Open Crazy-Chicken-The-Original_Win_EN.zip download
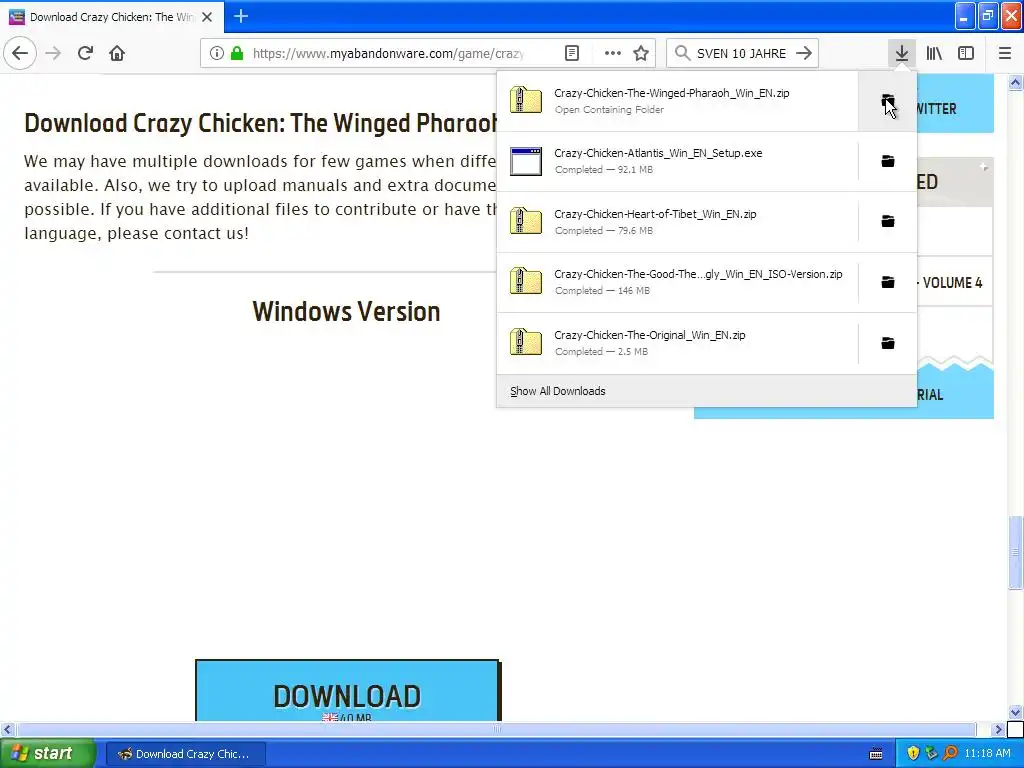1024x768 pixels. click(677, 343)
